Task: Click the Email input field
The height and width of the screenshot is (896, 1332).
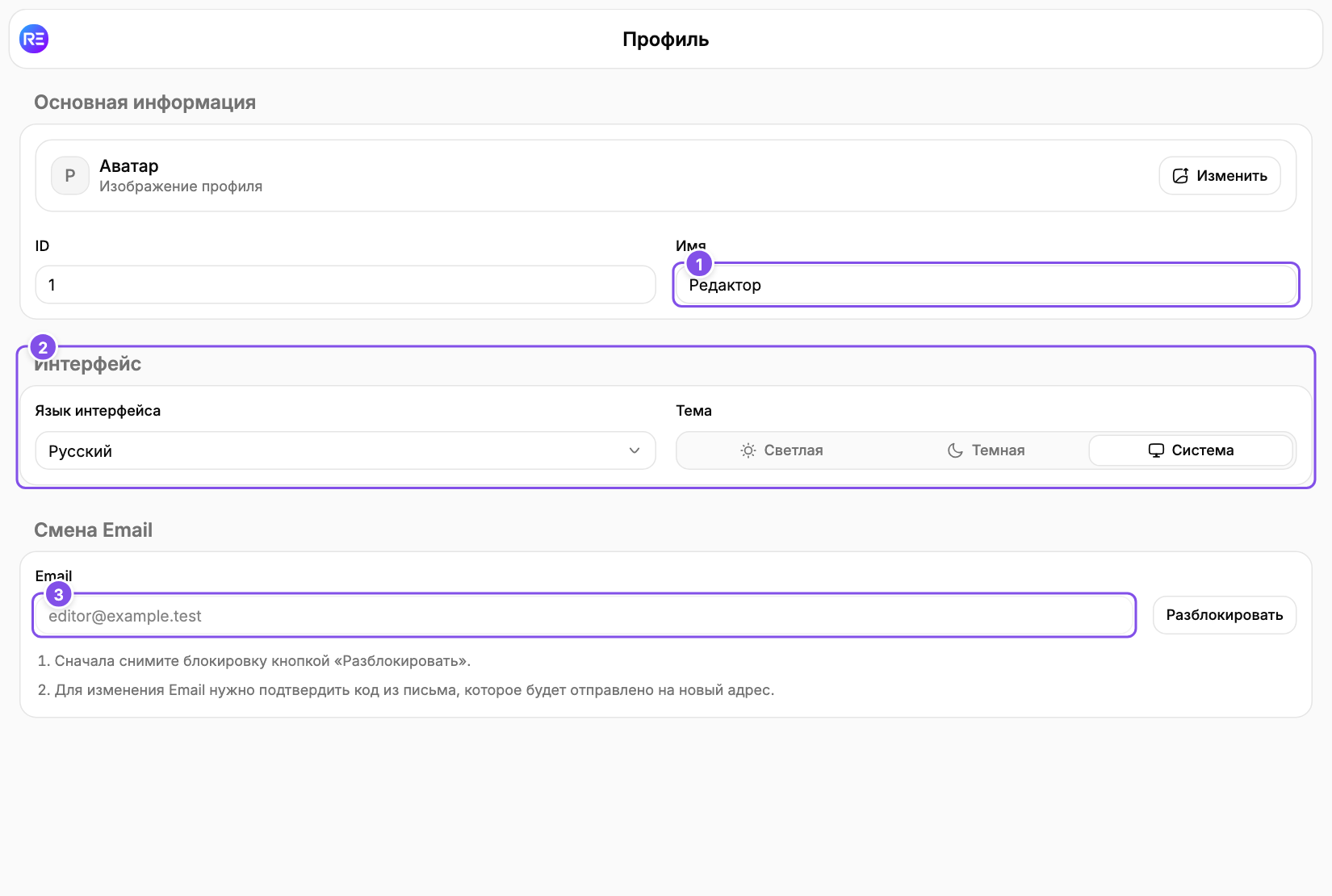Action: point(584,616)
